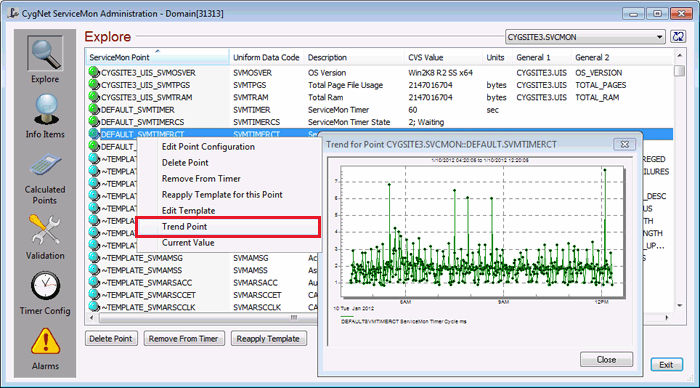Select Reapply Template for this Point

(222, 195)
